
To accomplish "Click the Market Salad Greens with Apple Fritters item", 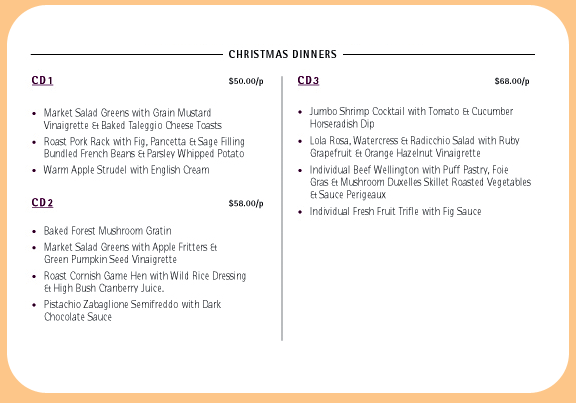I will [130, 253].
